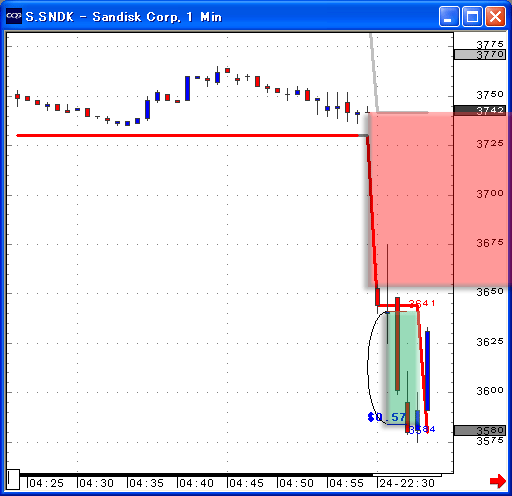The width and height of the screenshot is (512, 496).
Task: Click the 3650 price label
Action: tap(490, 292)
